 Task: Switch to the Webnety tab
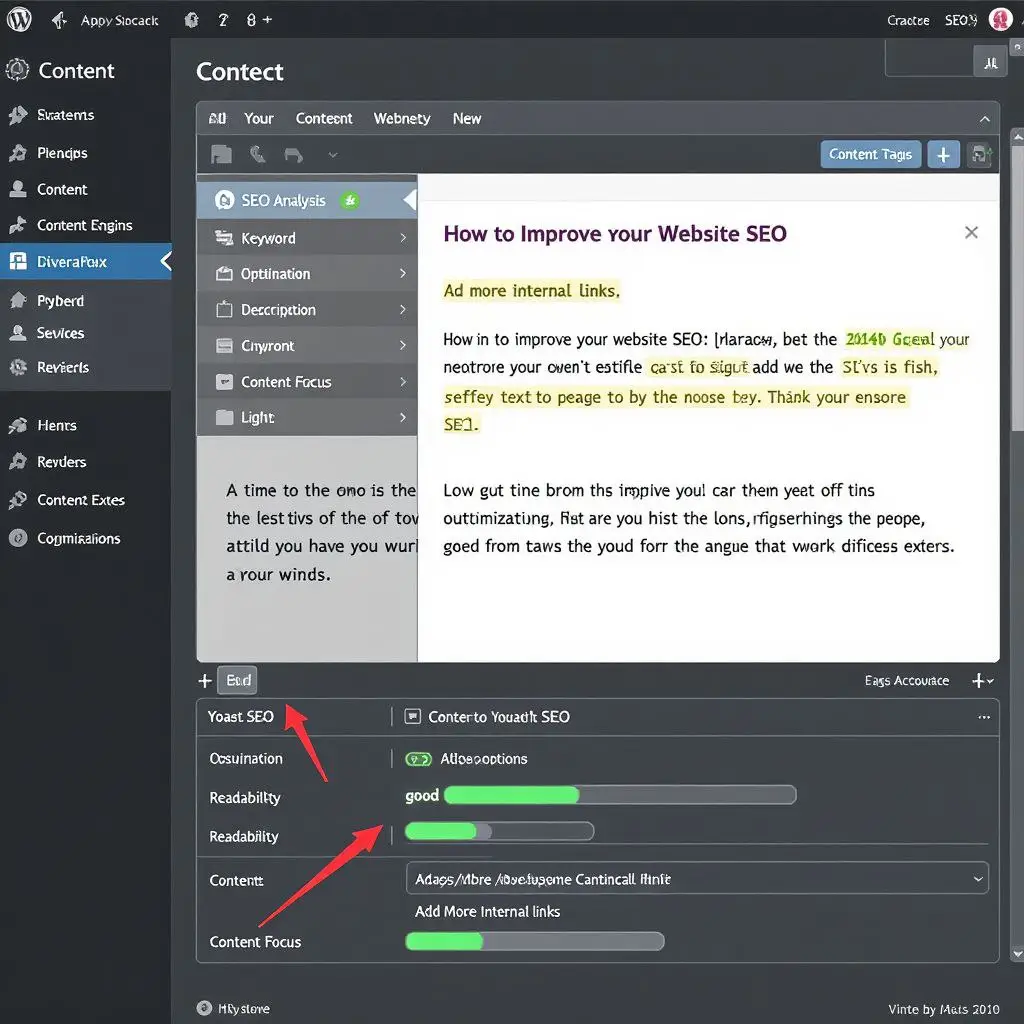tap(402, 118)
